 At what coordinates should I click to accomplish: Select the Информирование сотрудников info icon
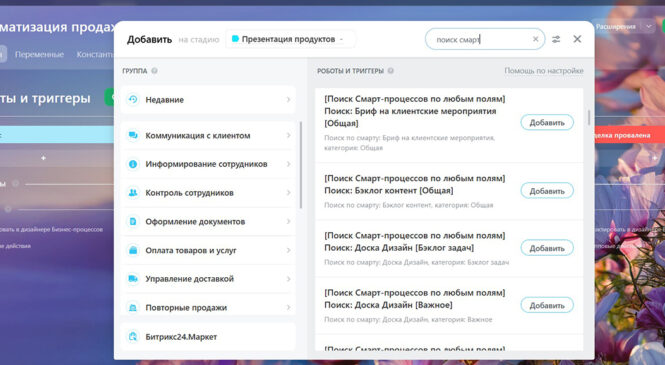point(133,164)
